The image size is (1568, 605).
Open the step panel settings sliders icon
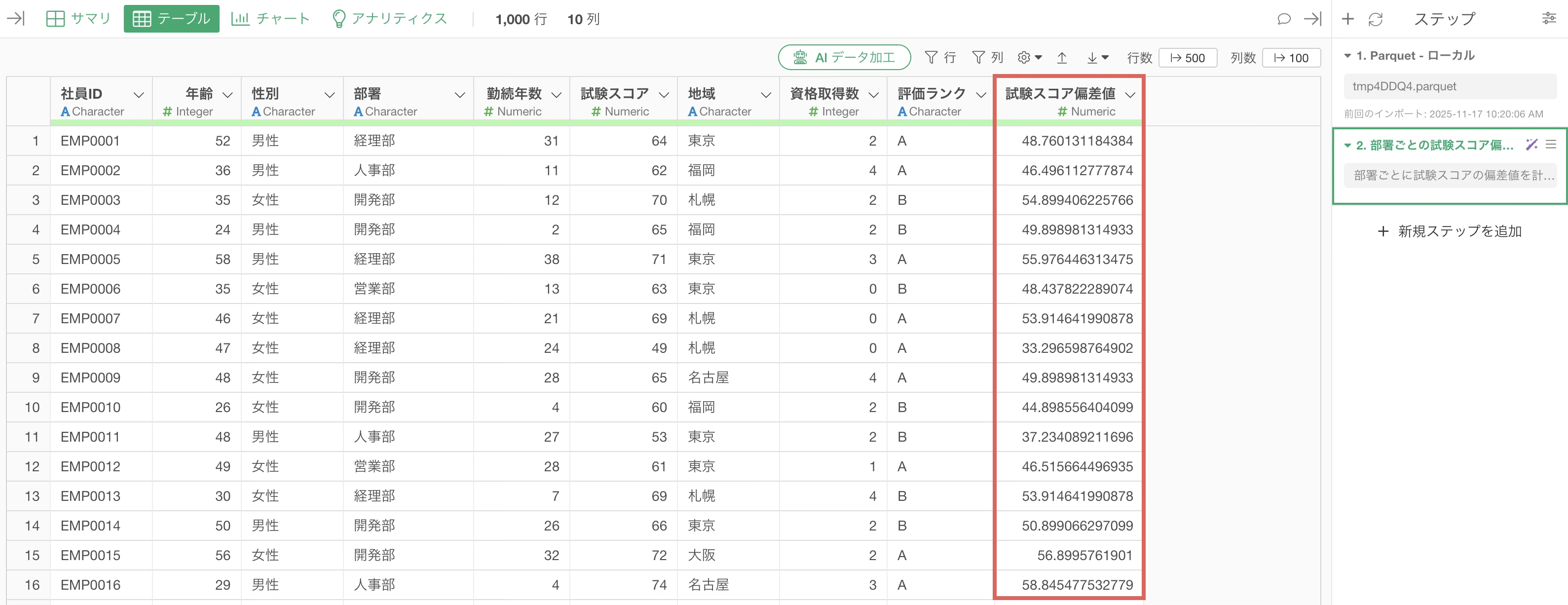(1549, 19)
